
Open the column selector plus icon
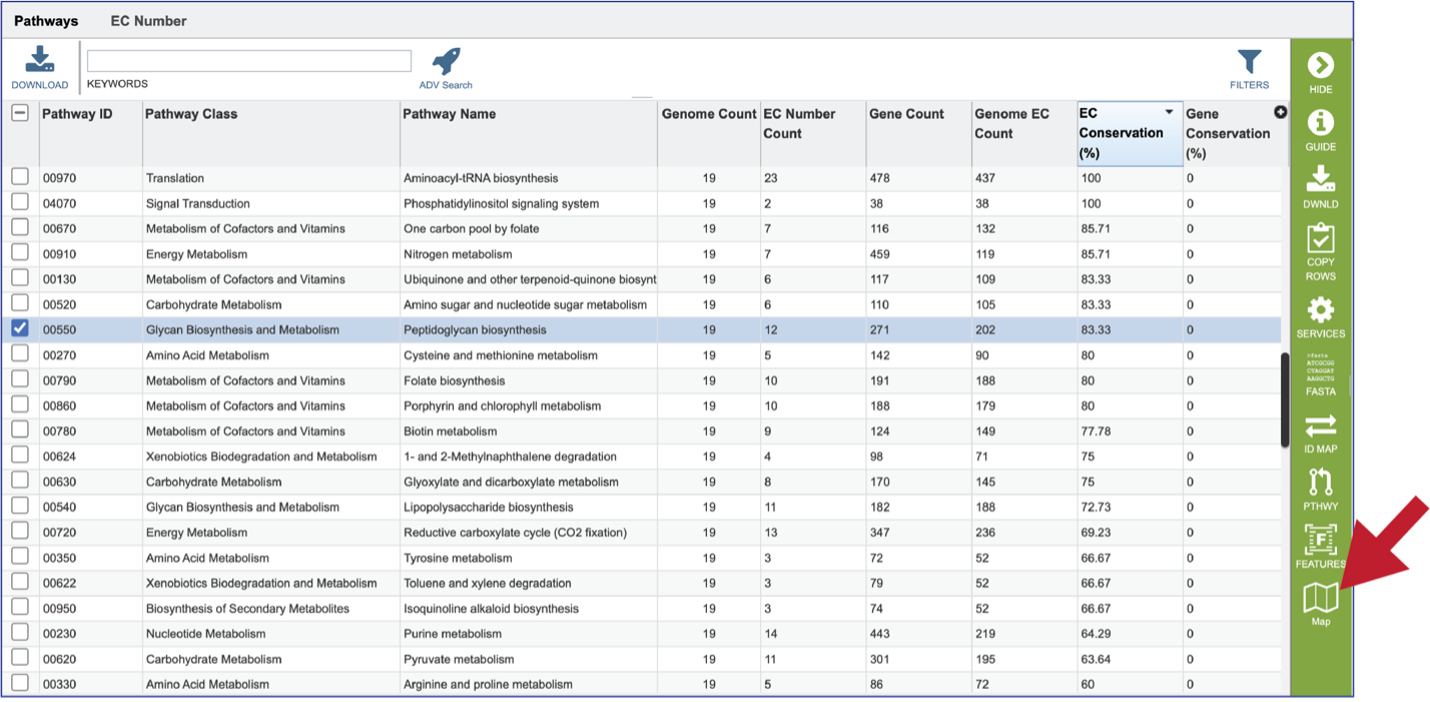click(x=1280, y=112)
